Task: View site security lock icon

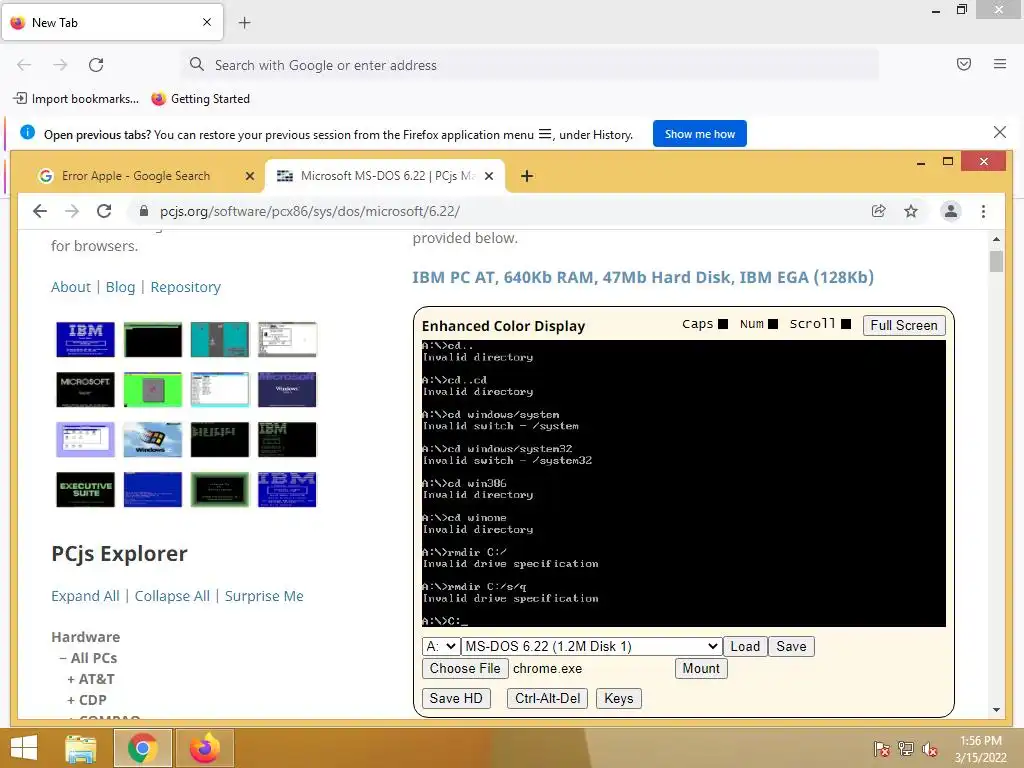Action: [144, 211]
